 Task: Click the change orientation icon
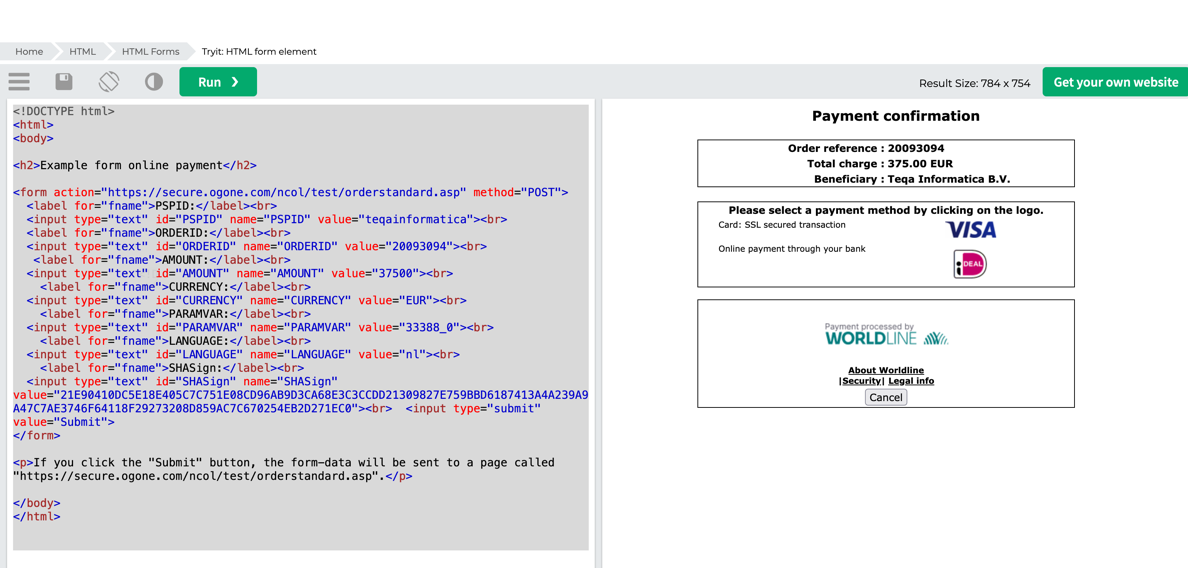click(109, 82)
